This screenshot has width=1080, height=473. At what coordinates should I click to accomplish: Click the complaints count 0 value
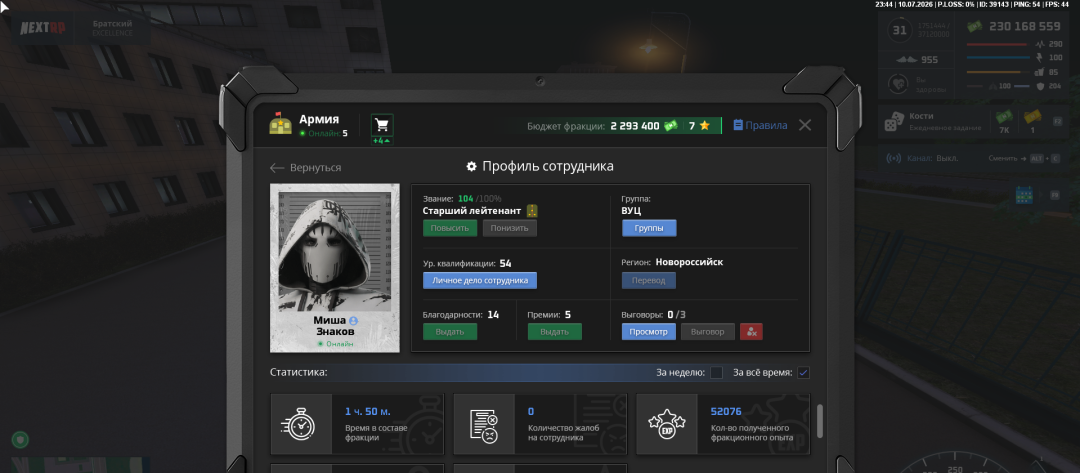tap(531, 412)
